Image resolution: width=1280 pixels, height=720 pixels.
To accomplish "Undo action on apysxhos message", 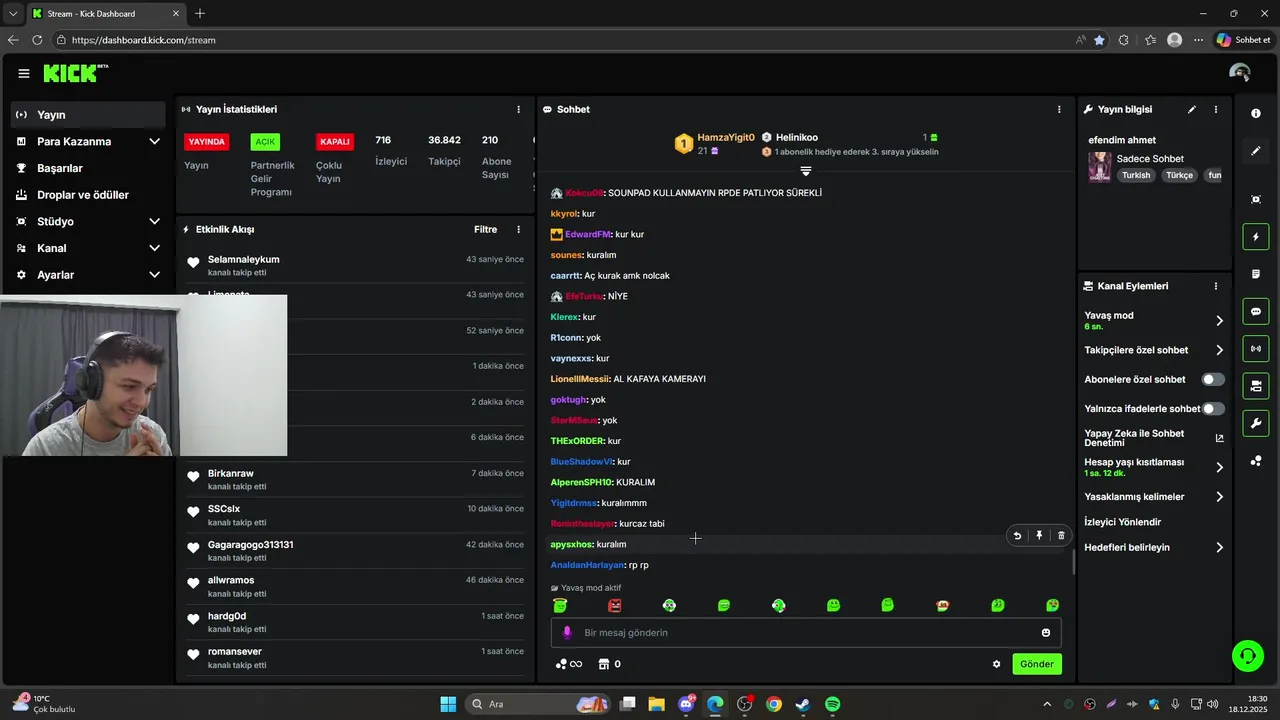I will click(x=1017, y=536).
